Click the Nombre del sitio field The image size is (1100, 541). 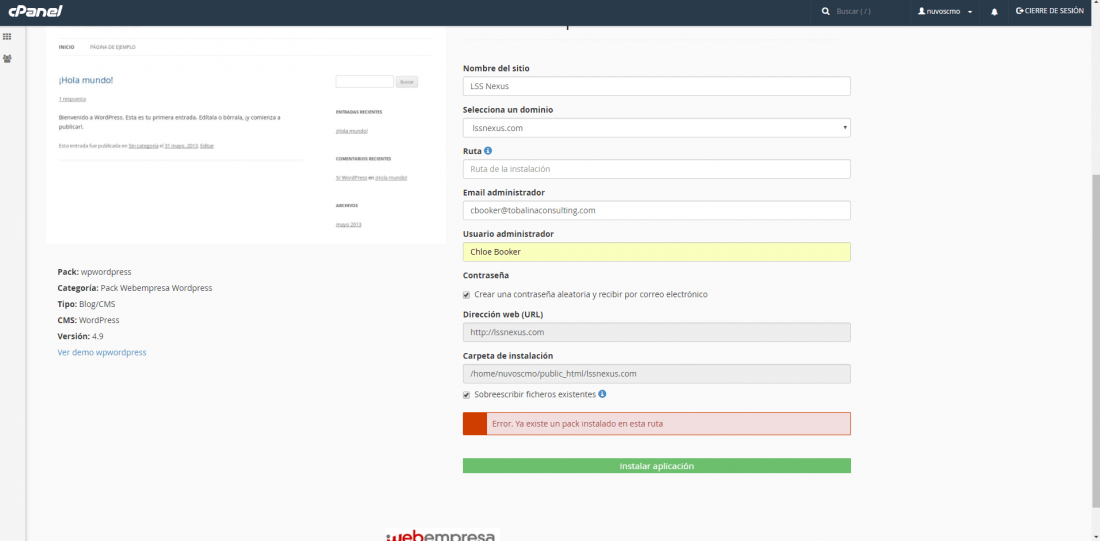[657, 86]
